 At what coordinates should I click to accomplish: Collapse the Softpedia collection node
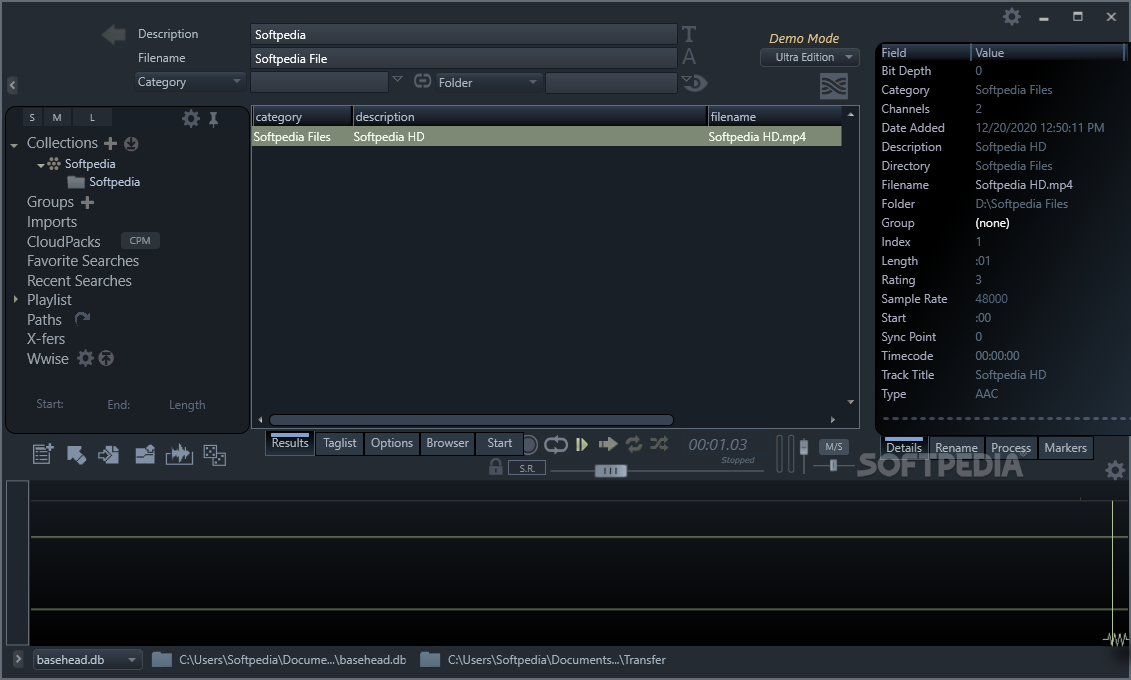coord(40,165)
